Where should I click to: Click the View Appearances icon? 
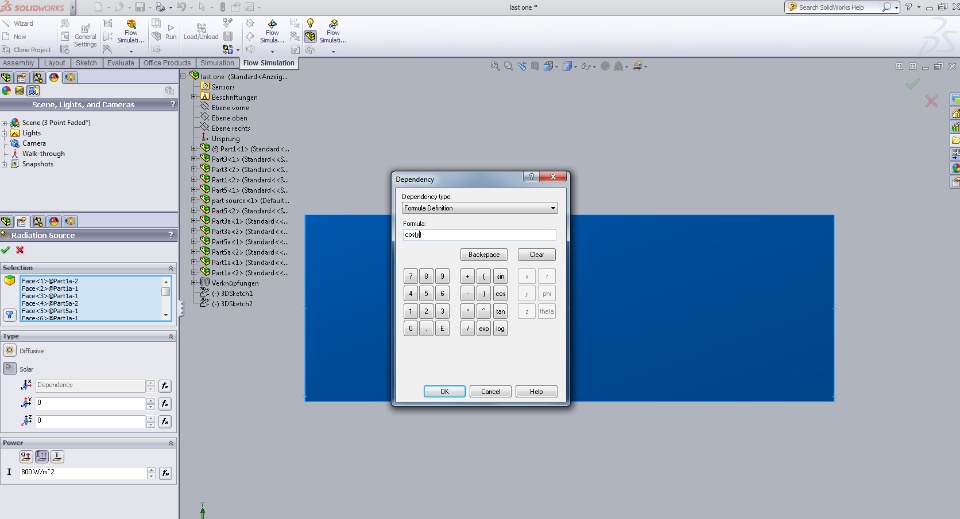[6, 91]
